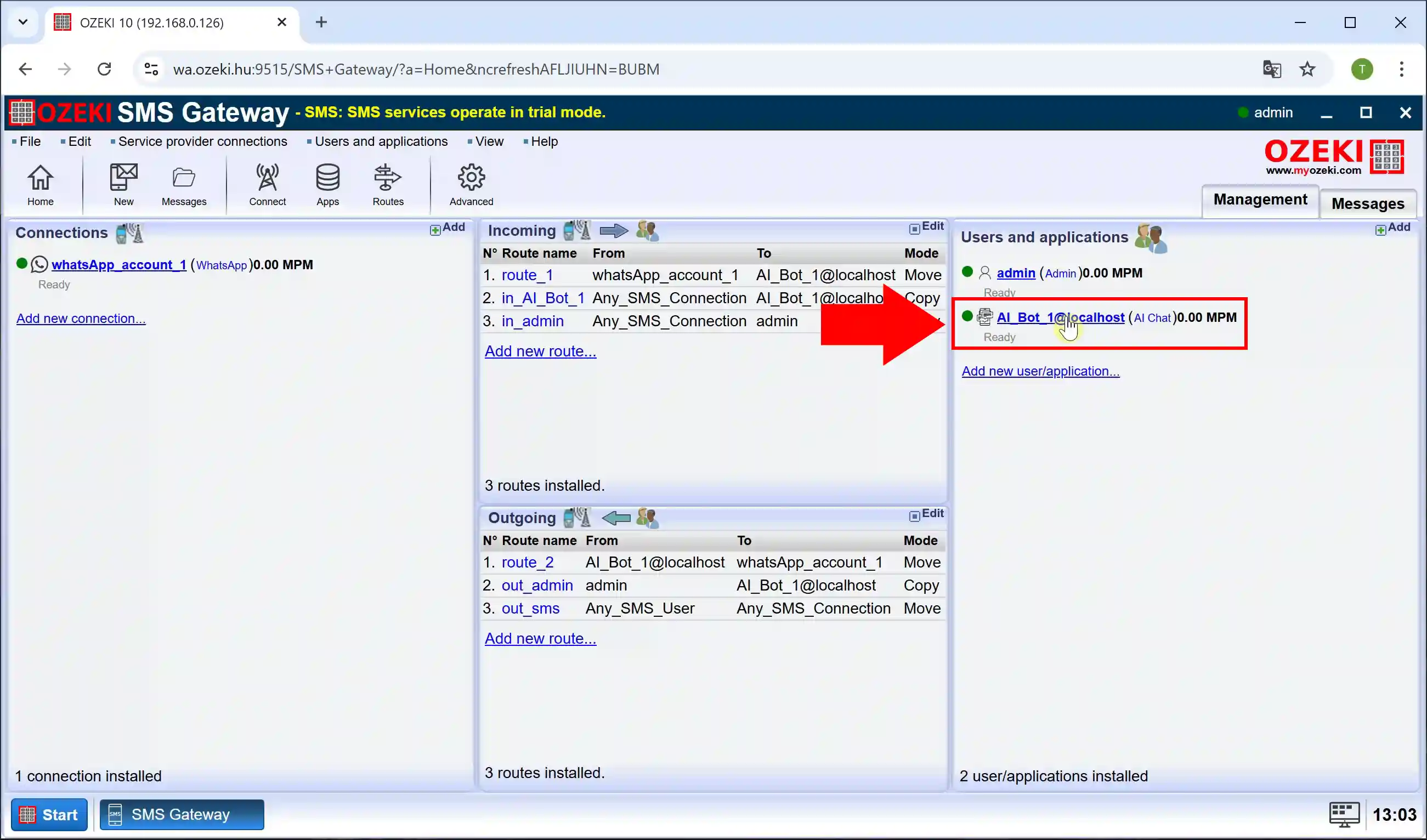Click the Connect icon in toolbar
Image resolution: width=1427 pixels, height=840 pixels.
pyautogui.click(x=268, y=185)
